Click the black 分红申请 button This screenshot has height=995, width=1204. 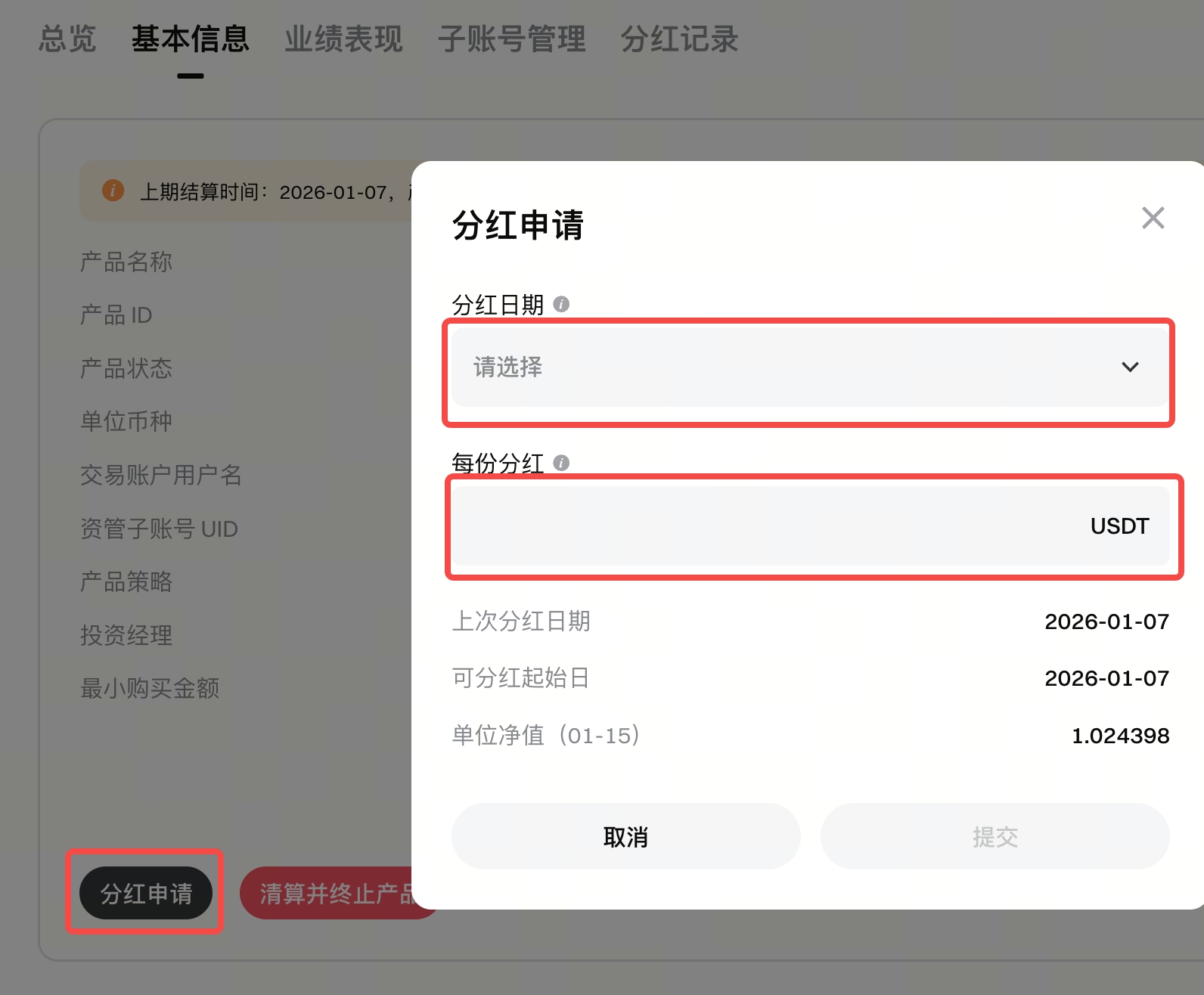pos(146,893)
